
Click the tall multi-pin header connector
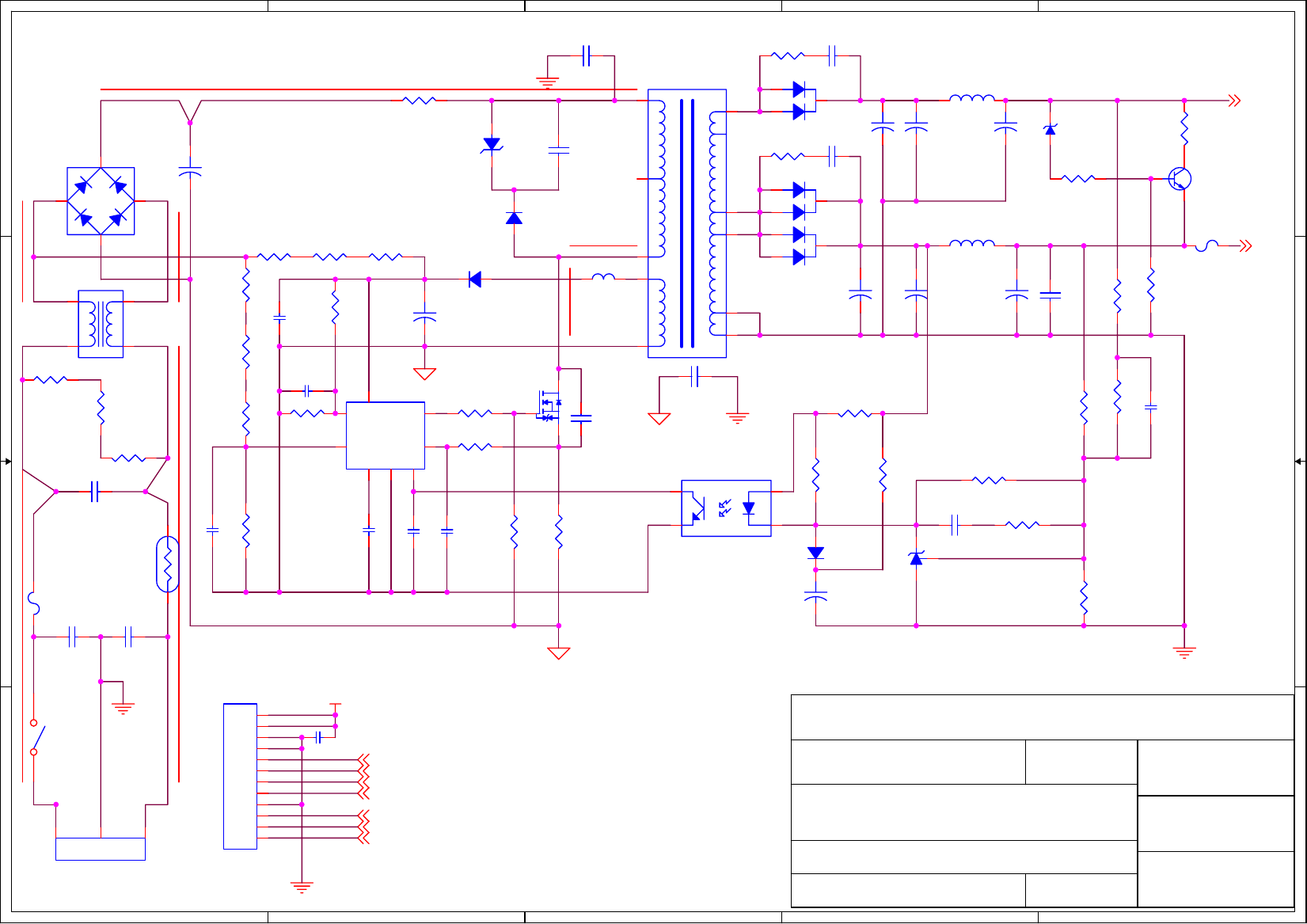tap(240, 776)
